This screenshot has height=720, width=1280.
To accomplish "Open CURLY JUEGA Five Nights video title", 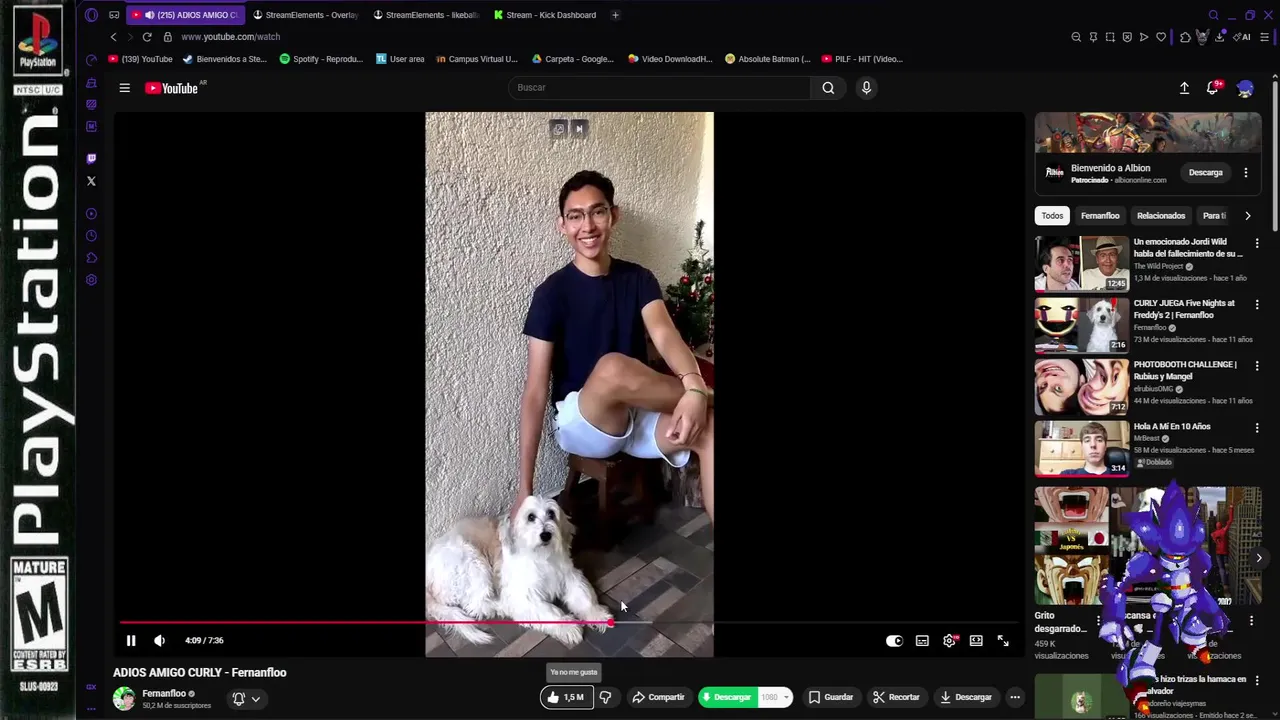I will pyautogui.click(x=1184, y=309).
